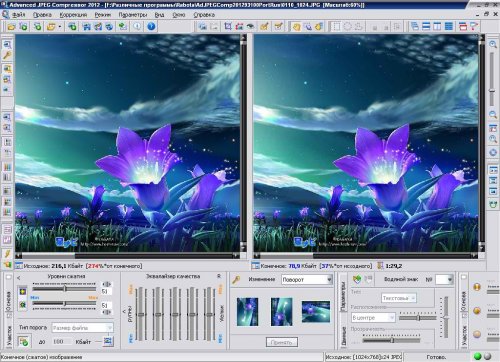Screen dimensions: 500x362
Task: Toggle the middle orange sphere on the right panel
Action: click(477, 311)
